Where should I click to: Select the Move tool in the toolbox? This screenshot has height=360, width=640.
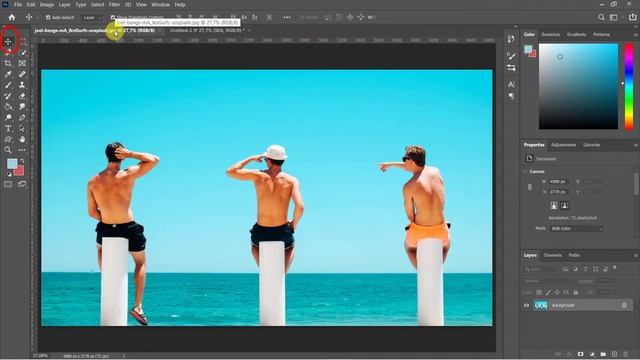click(8, 42)
